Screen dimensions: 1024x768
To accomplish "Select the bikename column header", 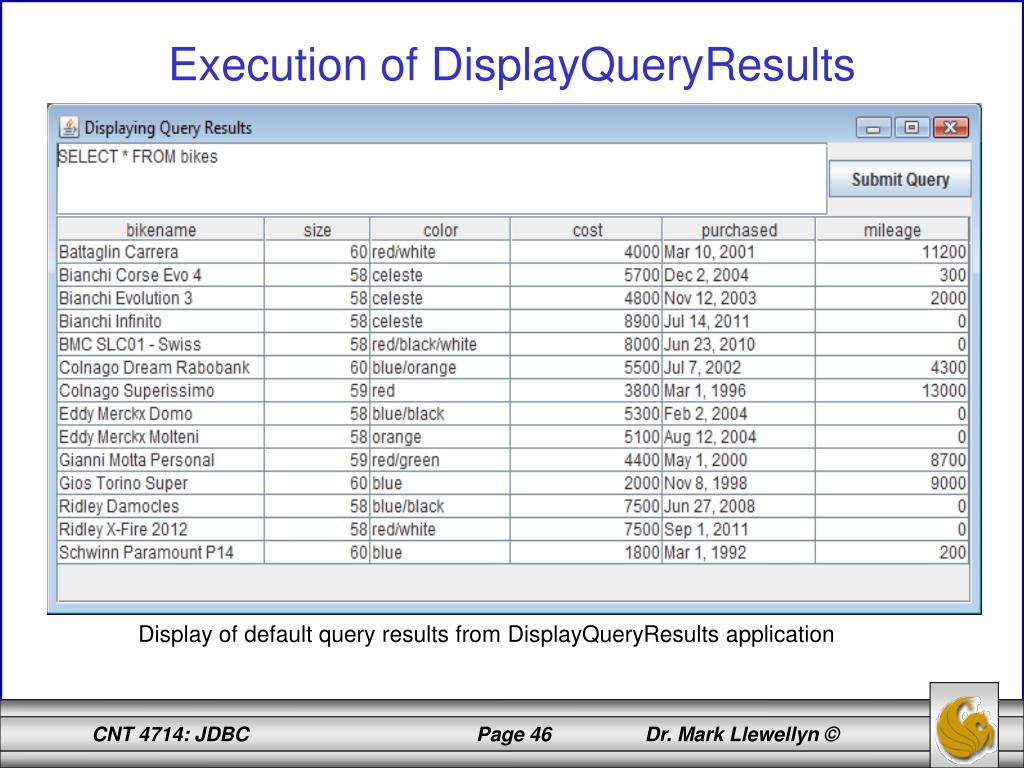I will [161, 230].
